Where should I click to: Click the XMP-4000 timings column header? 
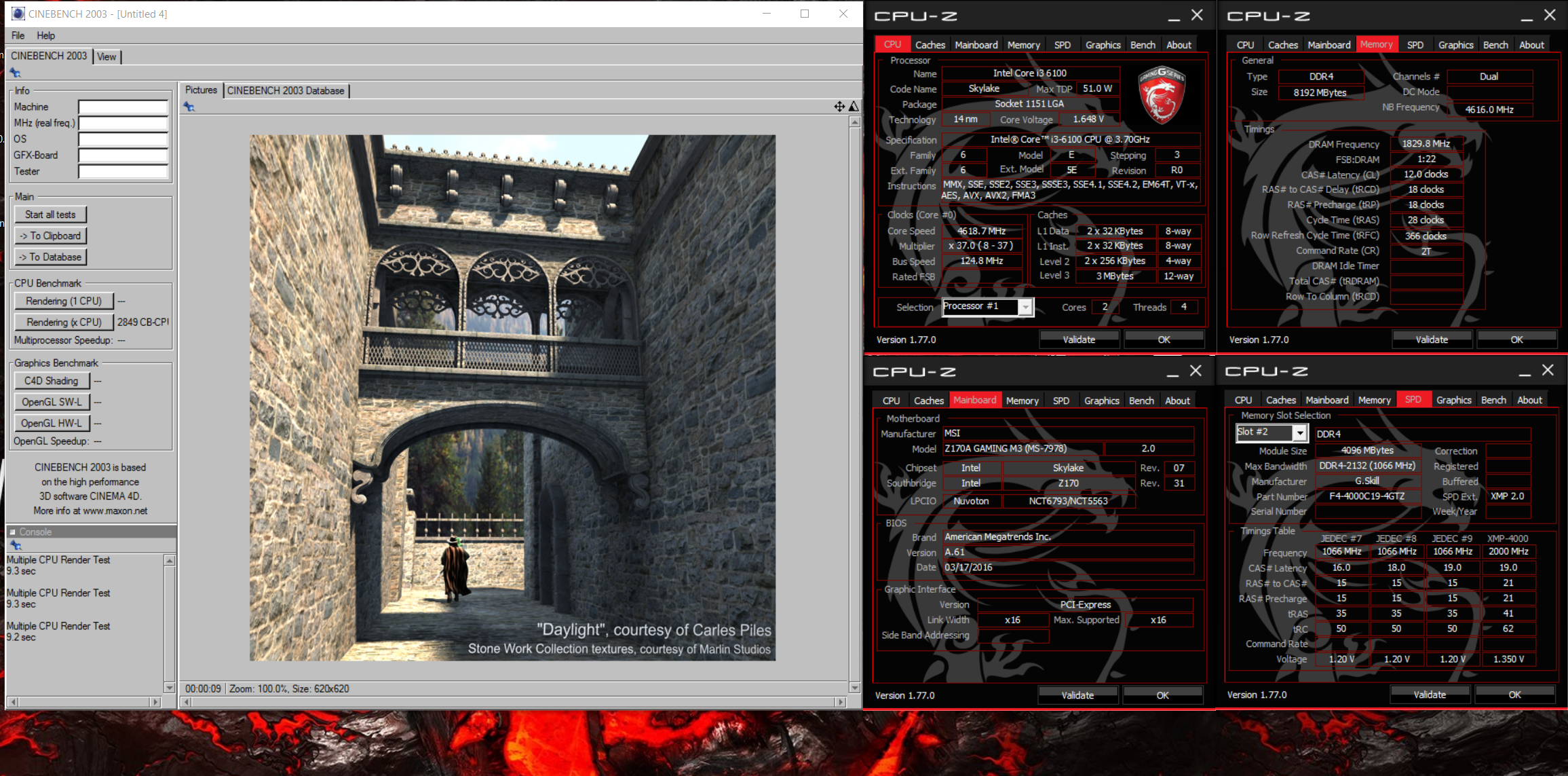[x=1508, y=538]
